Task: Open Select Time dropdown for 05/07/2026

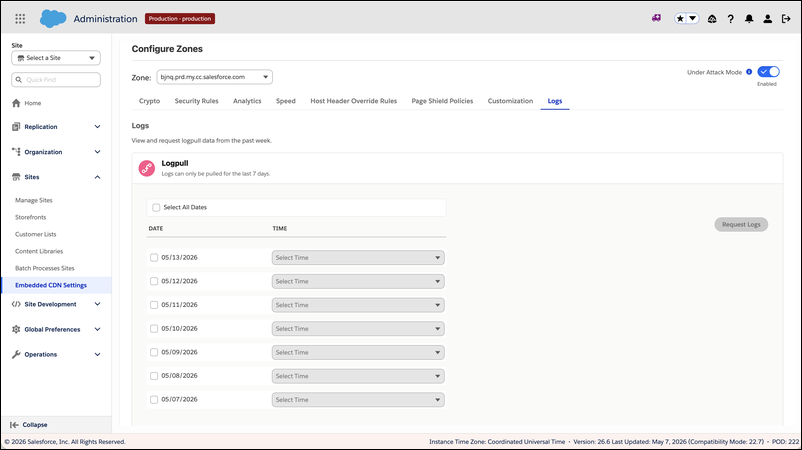Action: 358,400
